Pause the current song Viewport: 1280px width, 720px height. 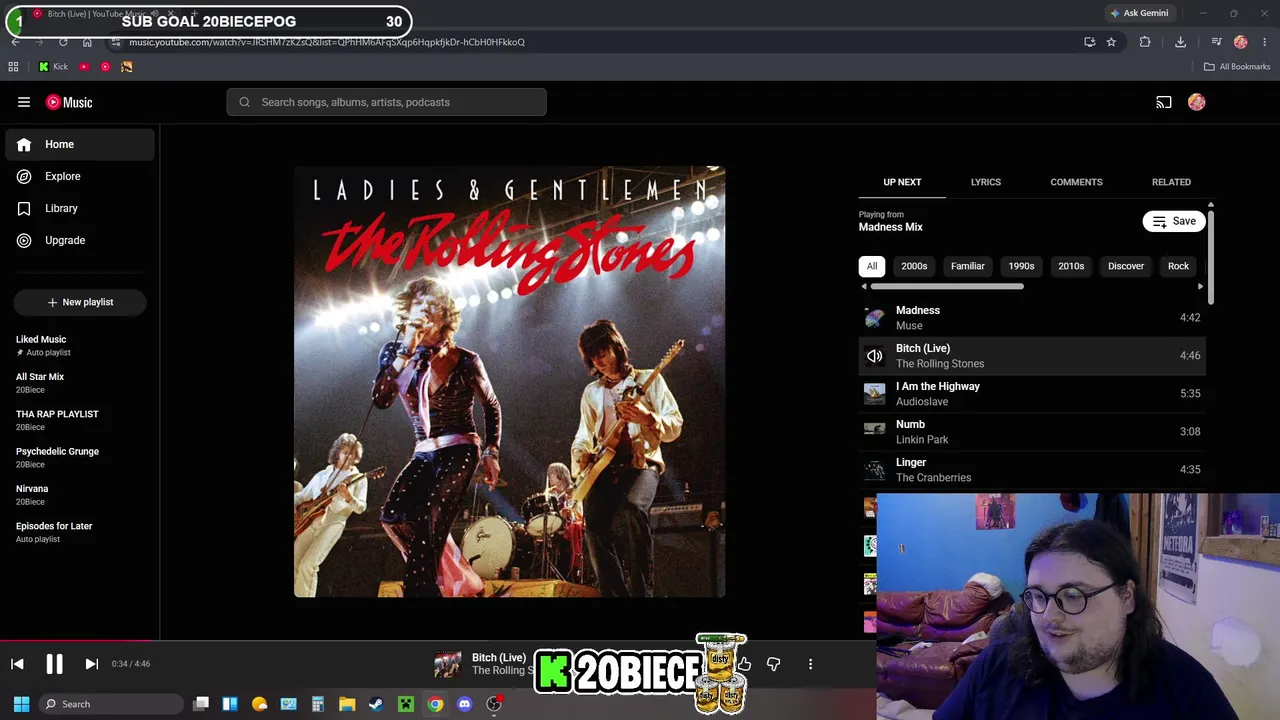click(x=54, y=664)
